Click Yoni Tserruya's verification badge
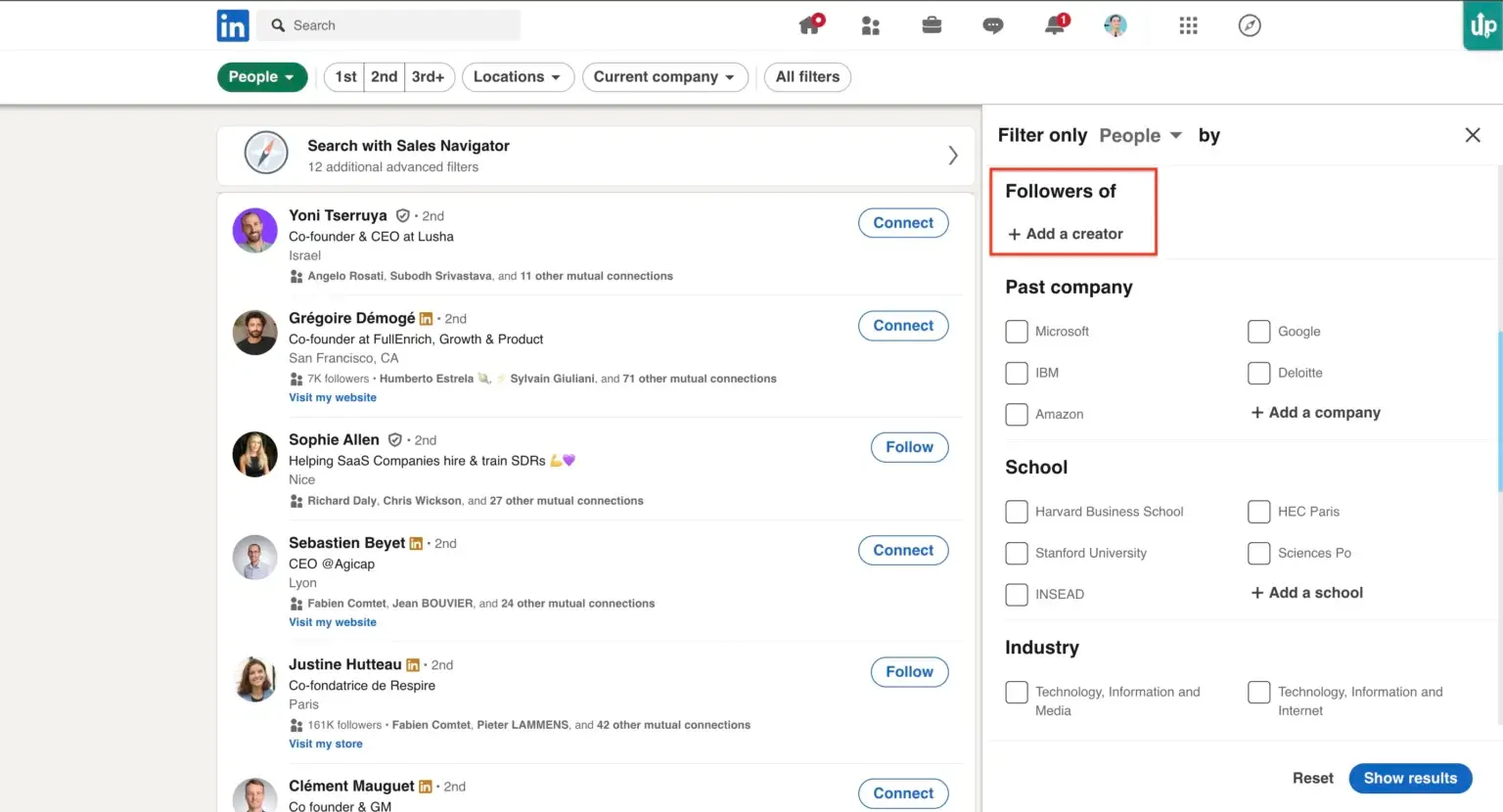 tap(402, 215)
